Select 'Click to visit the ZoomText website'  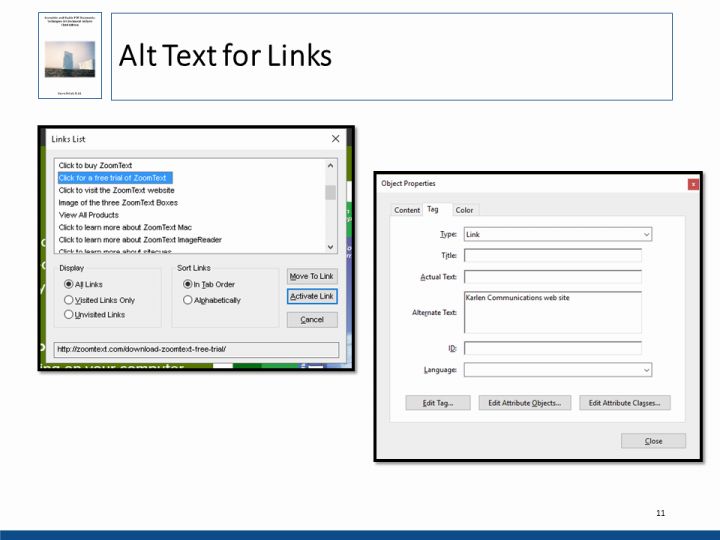coord(116,190)
